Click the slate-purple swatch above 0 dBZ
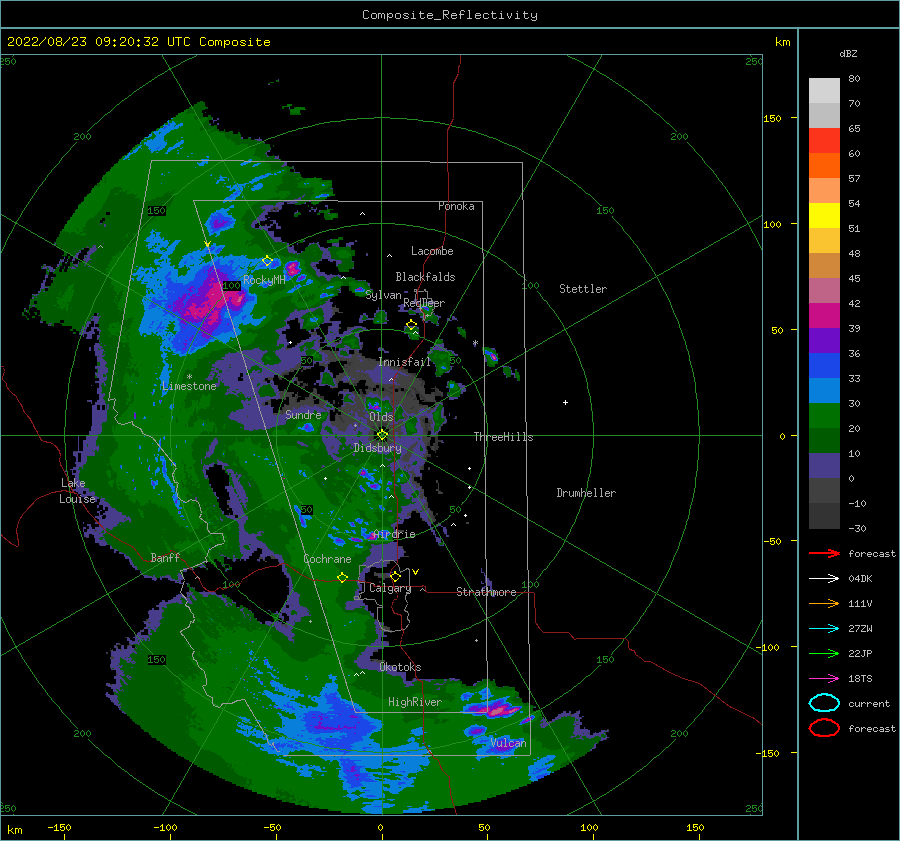The image size is (900, 841). coord(824,465)
